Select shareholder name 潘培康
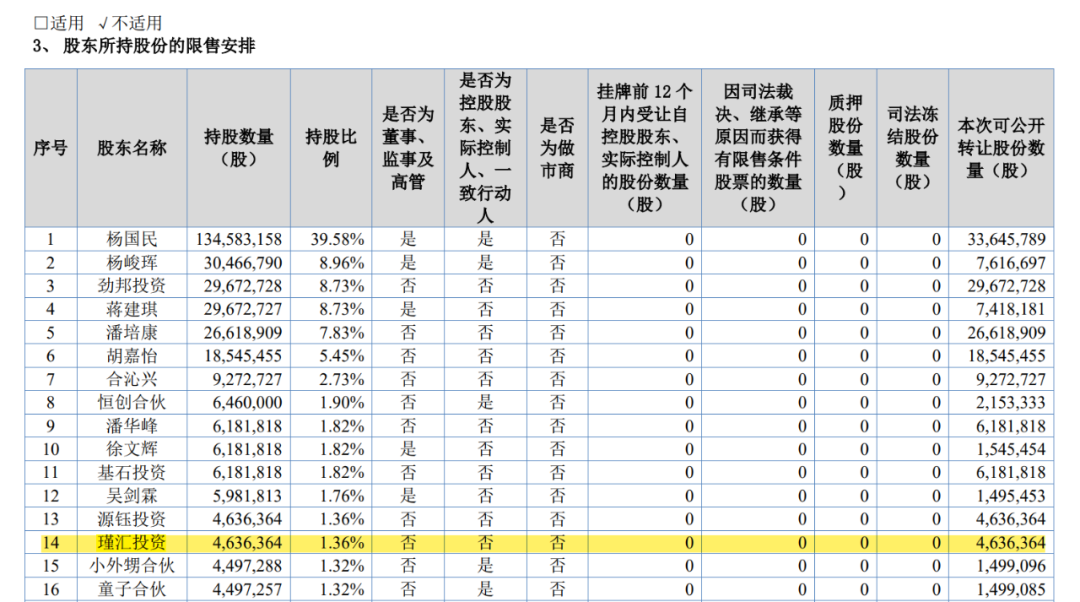The width and height of the screenshot is (1080, 602). pos(132,333)
